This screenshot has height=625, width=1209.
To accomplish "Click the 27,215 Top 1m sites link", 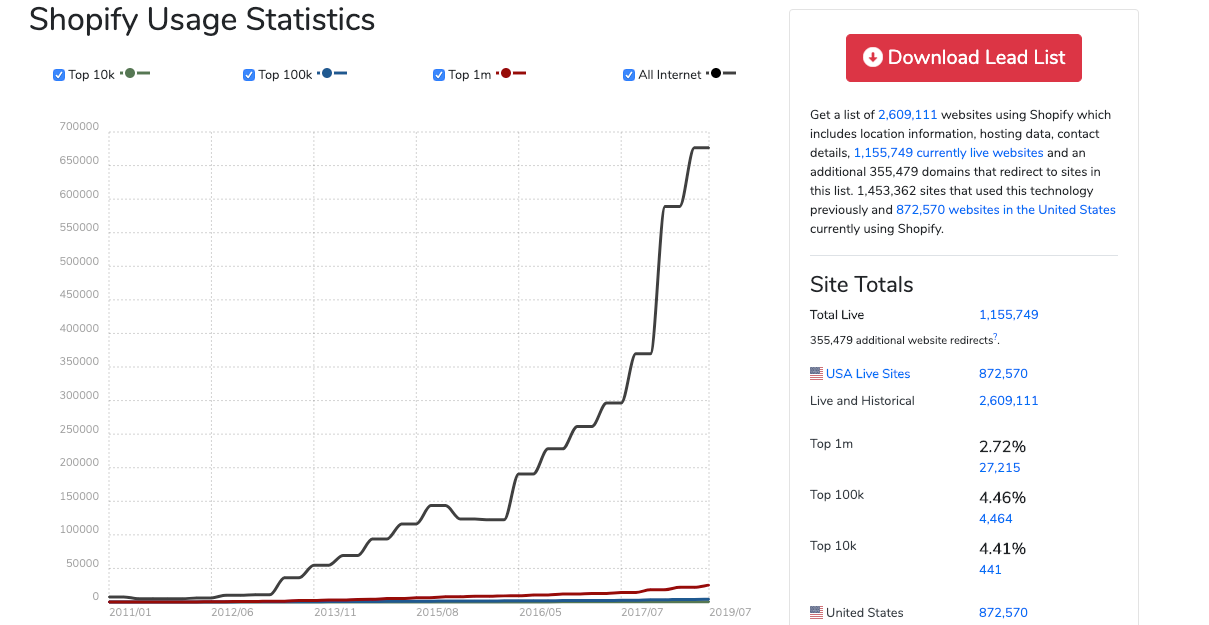I will click(999, 467).
